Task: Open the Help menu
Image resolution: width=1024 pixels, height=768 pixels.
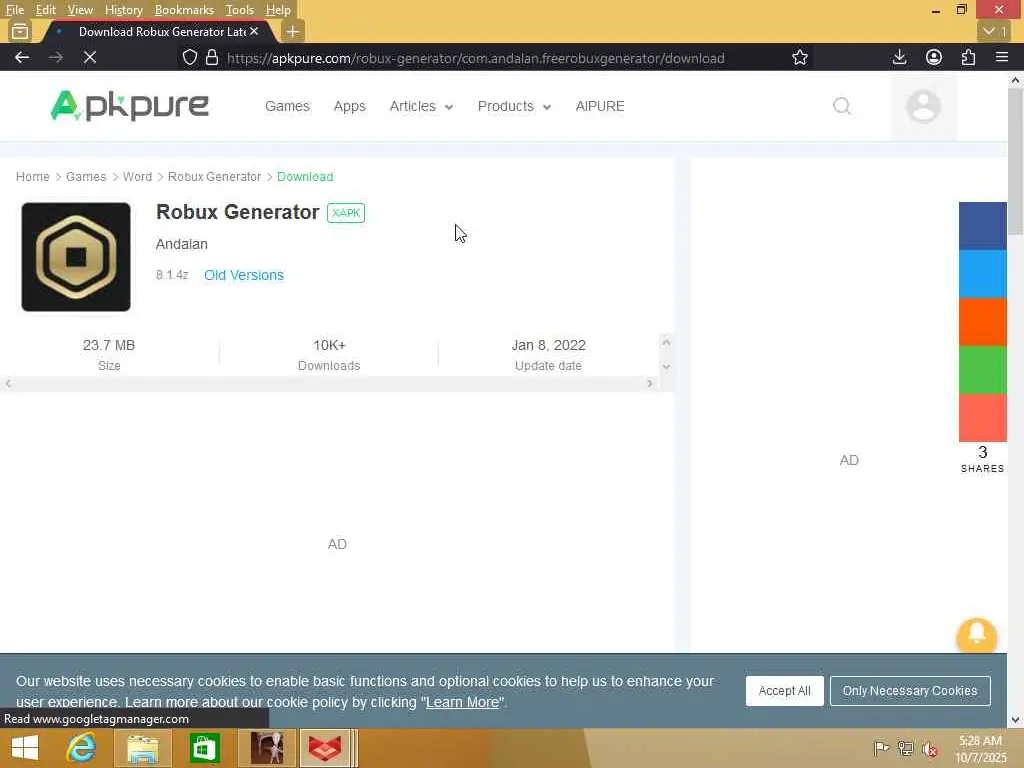Action: tap(278, 10)
